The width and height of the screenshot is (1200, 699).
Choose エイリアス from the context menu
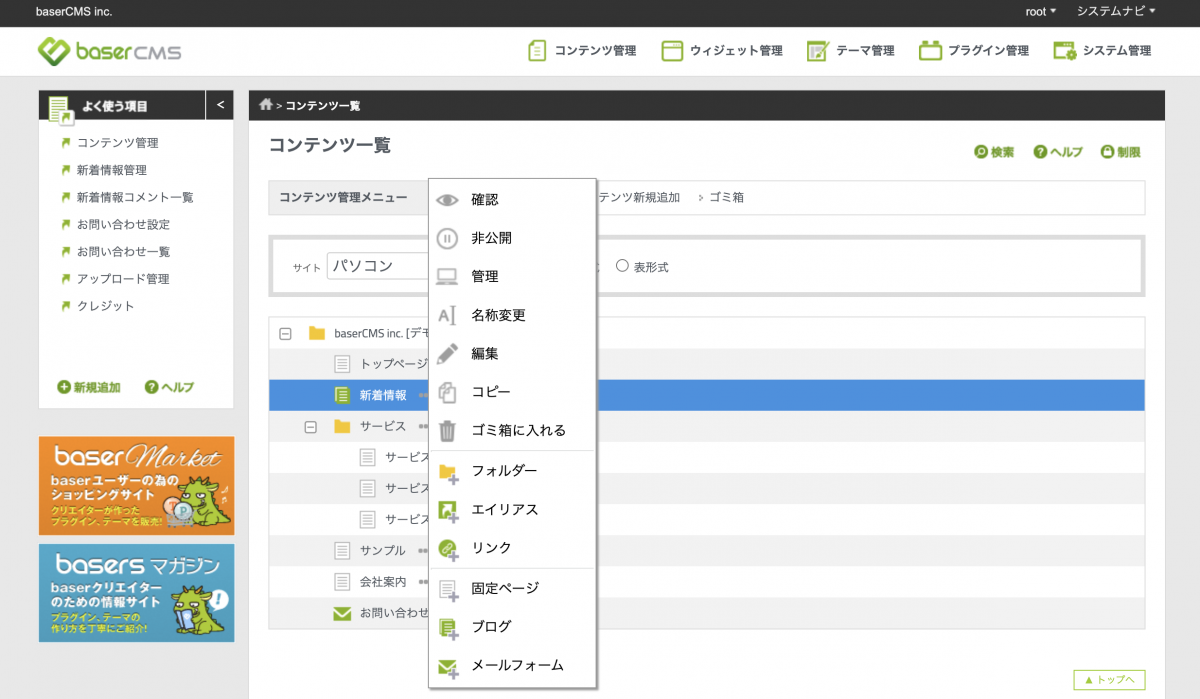coord(504,510)
